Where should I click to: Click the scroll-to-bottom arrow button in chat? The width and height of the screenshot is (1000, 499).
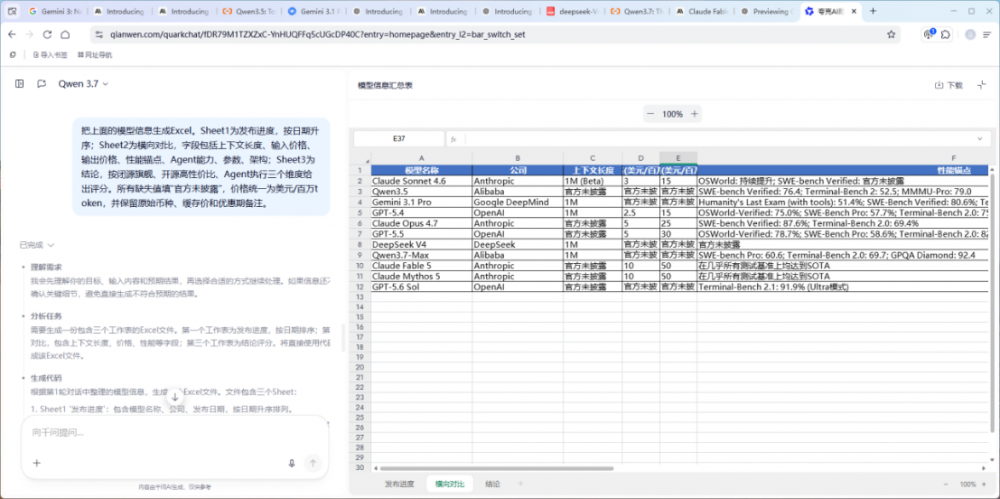tap(175, 397)
